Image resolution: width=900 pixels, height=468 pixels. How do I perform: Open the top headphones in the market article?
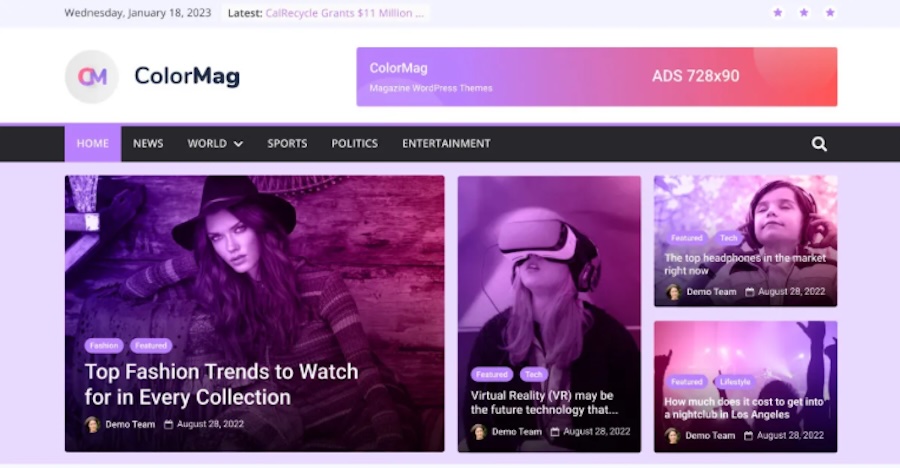(745, 264)
